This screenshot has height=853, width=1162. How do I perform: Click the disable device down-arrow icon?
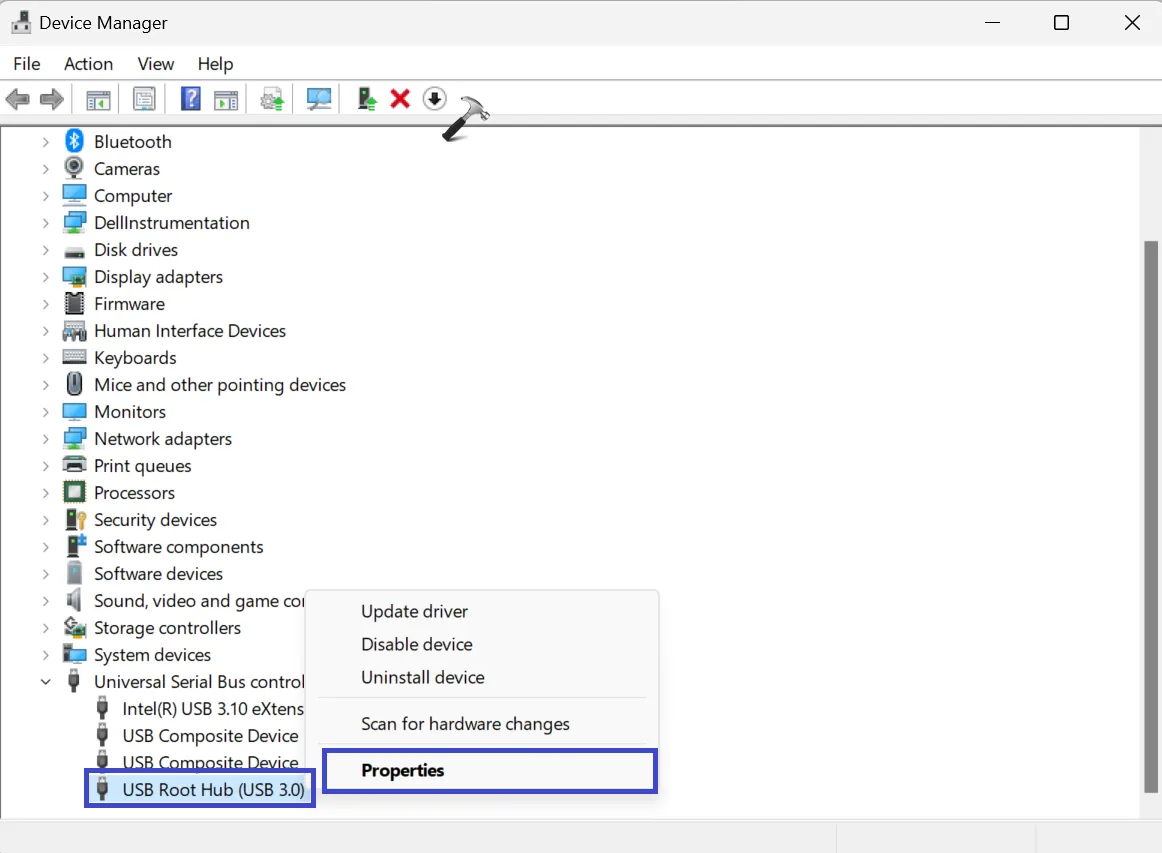(x=434, y=98)
